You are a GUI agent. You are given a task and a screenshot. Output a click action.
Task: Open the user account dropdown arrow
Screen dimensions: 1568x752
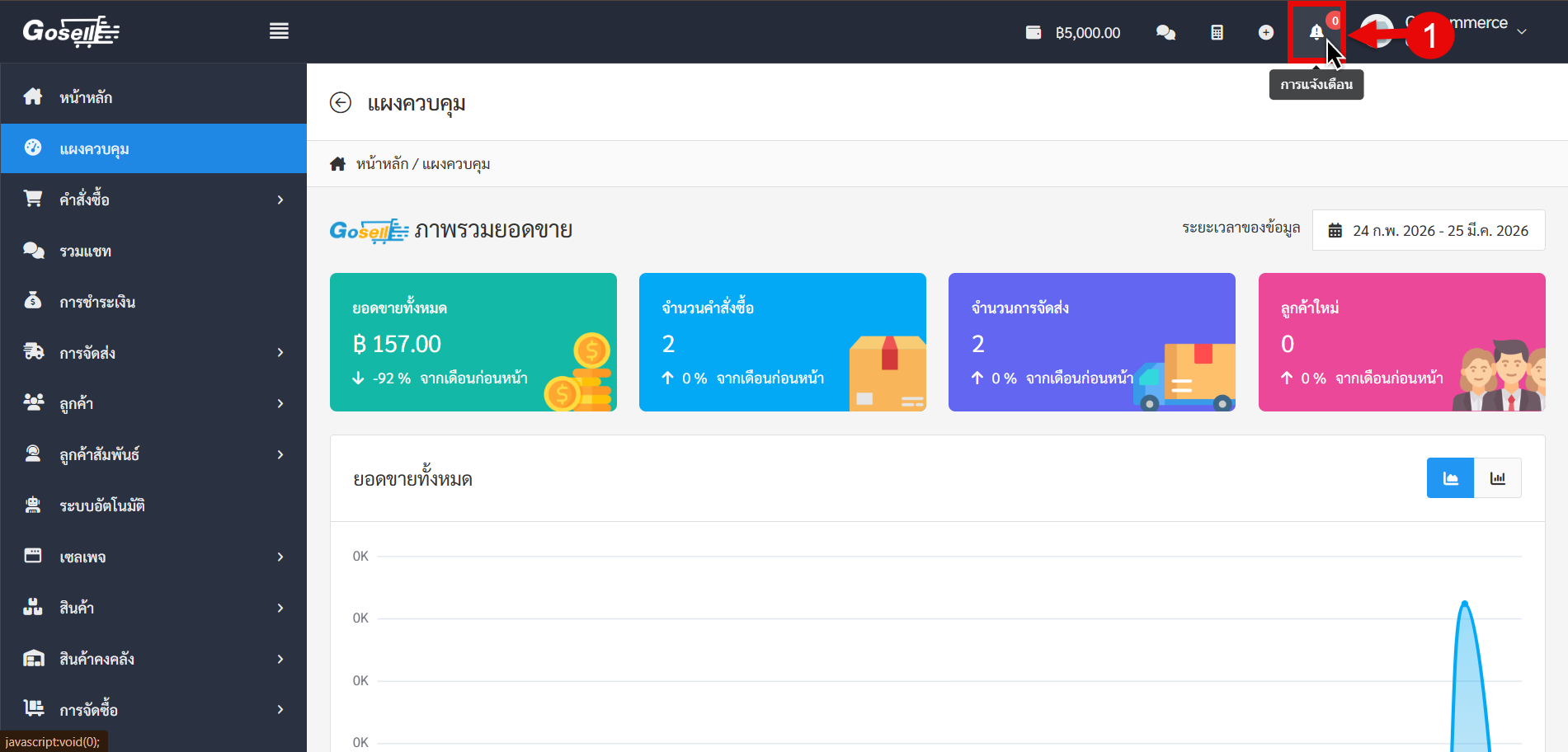1522,31
